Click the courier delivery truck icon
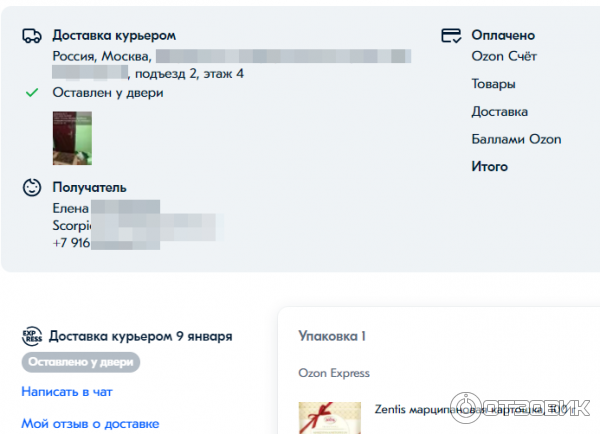The height and width of the screenshot is (434, 600). [32, 36]
